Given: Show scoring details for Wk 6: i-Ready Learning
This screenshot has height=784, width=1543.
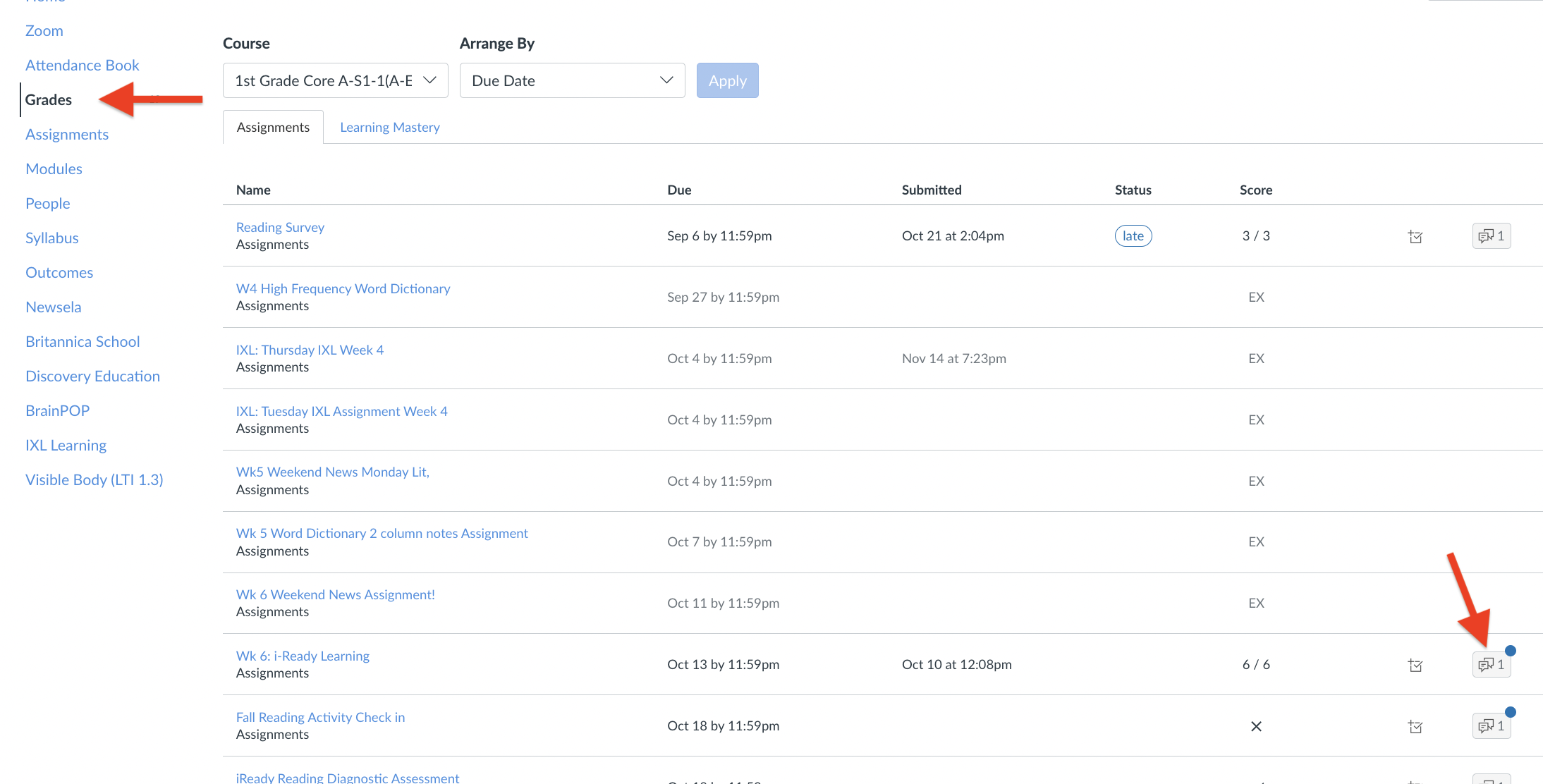Looking at the screenshot, I should coord(1415,666).
